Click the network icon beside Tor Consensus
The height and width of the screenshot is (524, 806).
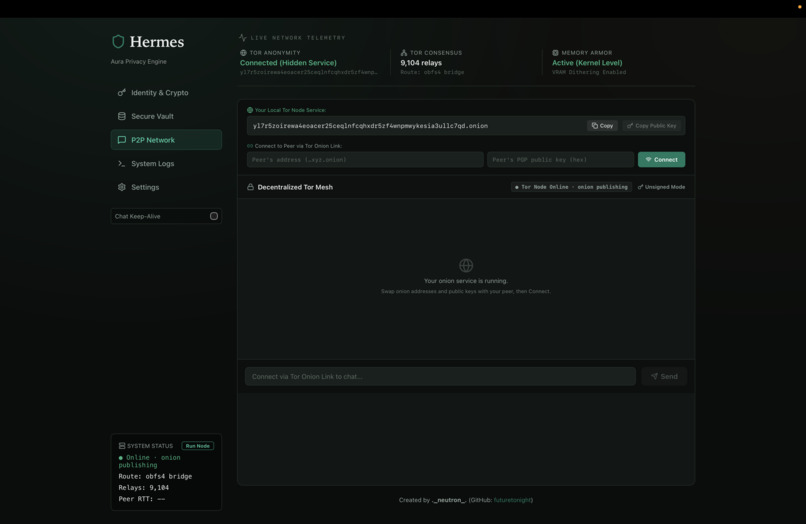(404, 53)
